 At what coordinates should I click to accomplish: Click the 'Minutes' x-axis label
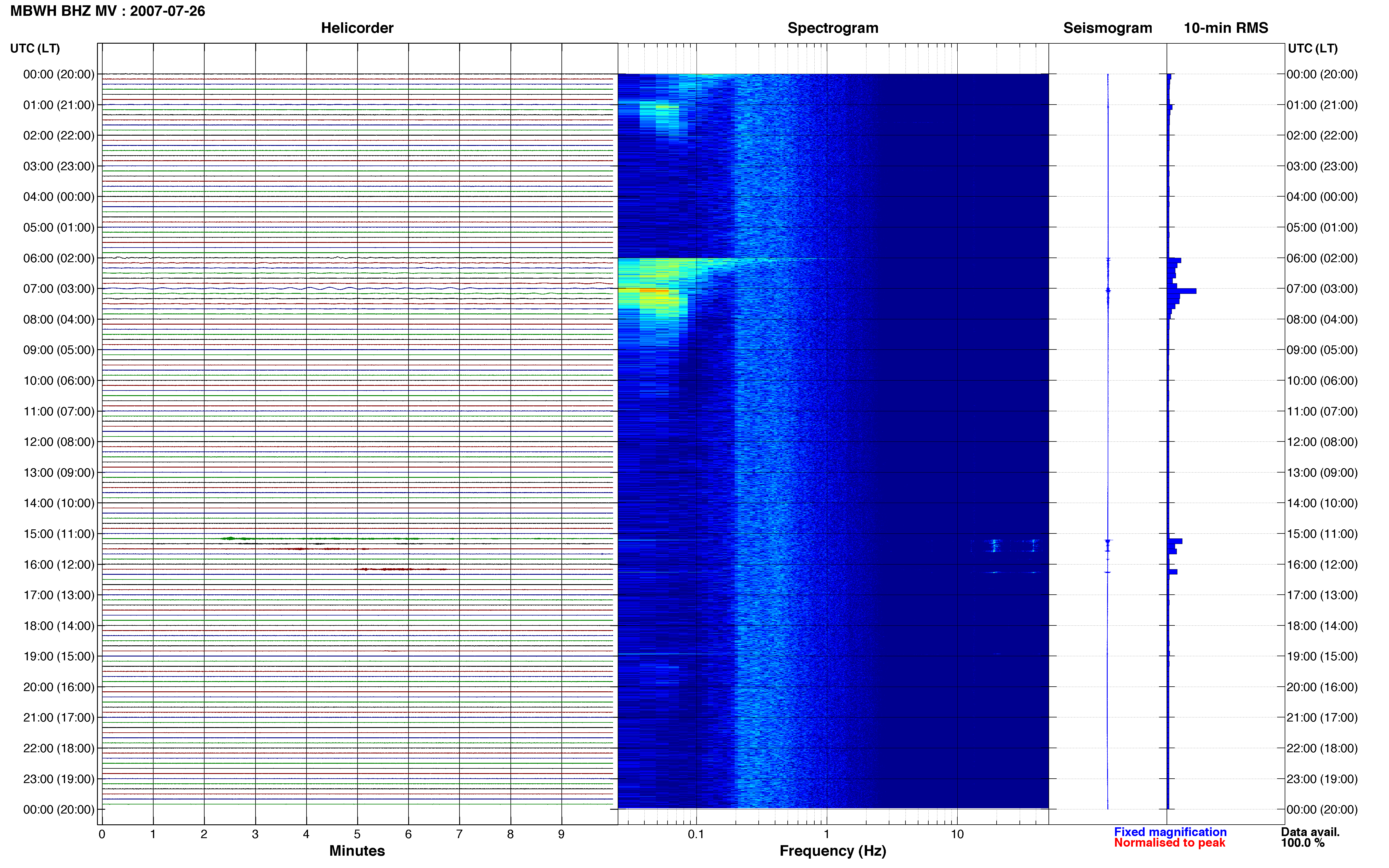357,851
